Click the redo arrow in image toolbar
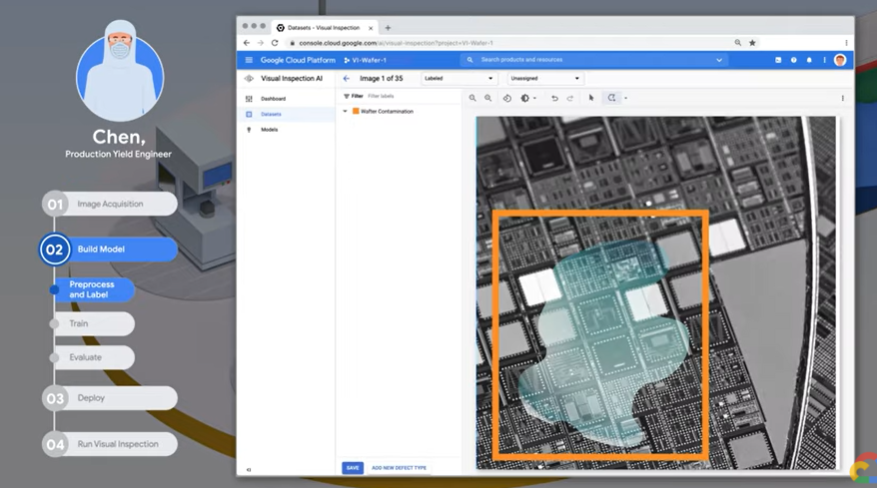This screenshot has width=877, height=488. click(570, 98)
